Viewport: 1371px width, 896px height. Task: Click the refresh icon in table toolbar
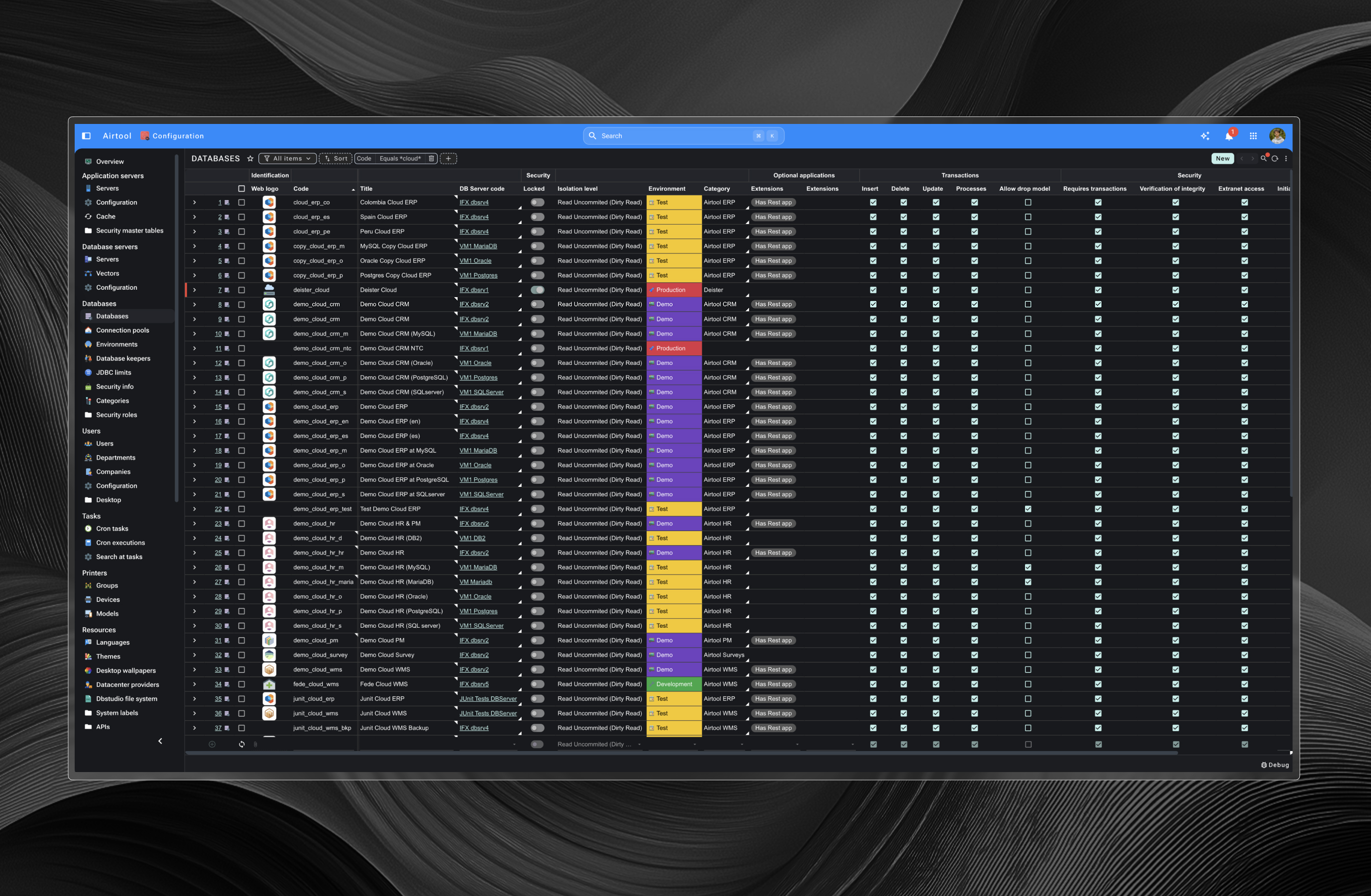1275,159
